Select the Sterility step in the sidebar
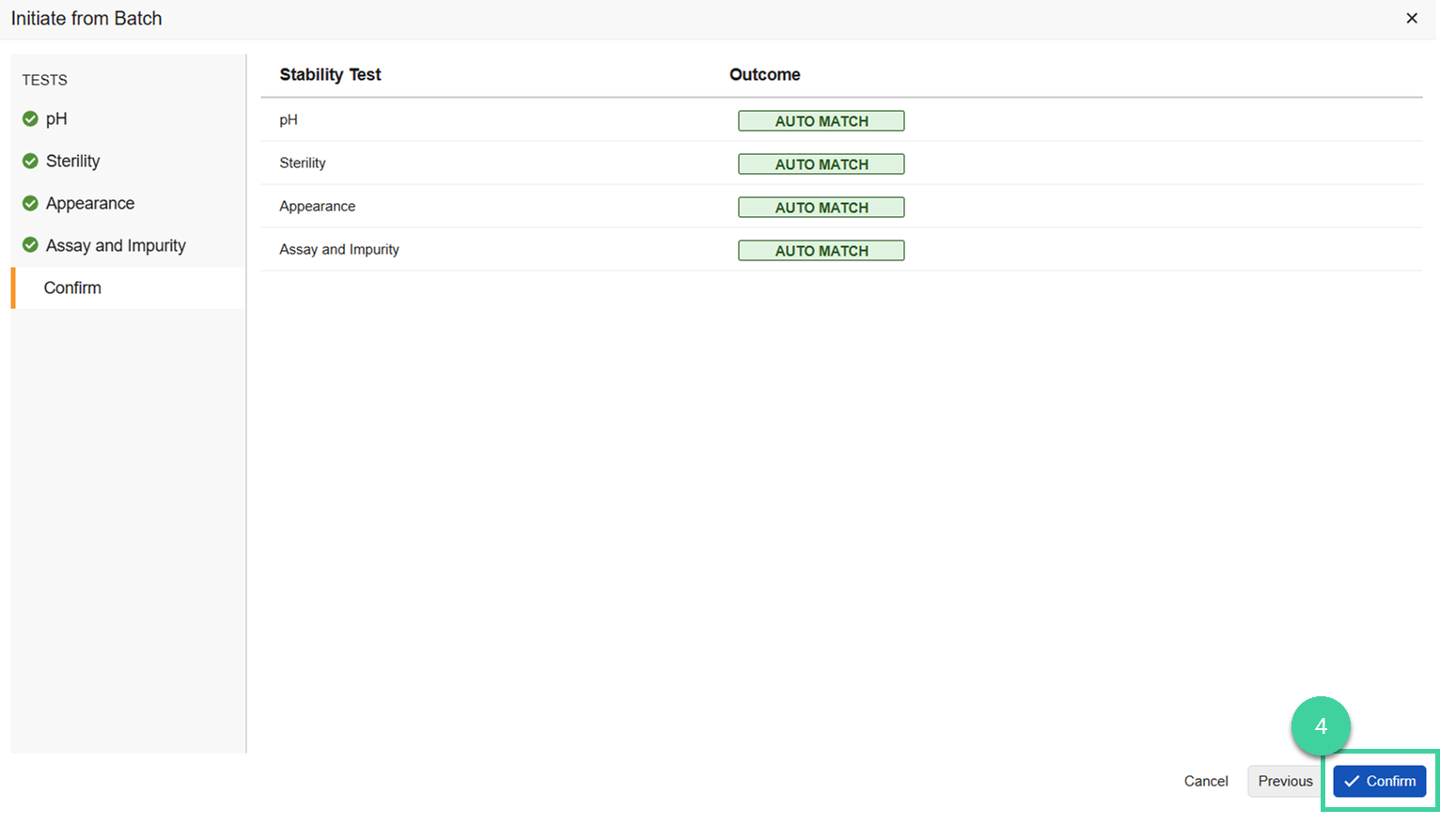The width and height of the screenshot is (1456, 825). (x=72, y=161)
